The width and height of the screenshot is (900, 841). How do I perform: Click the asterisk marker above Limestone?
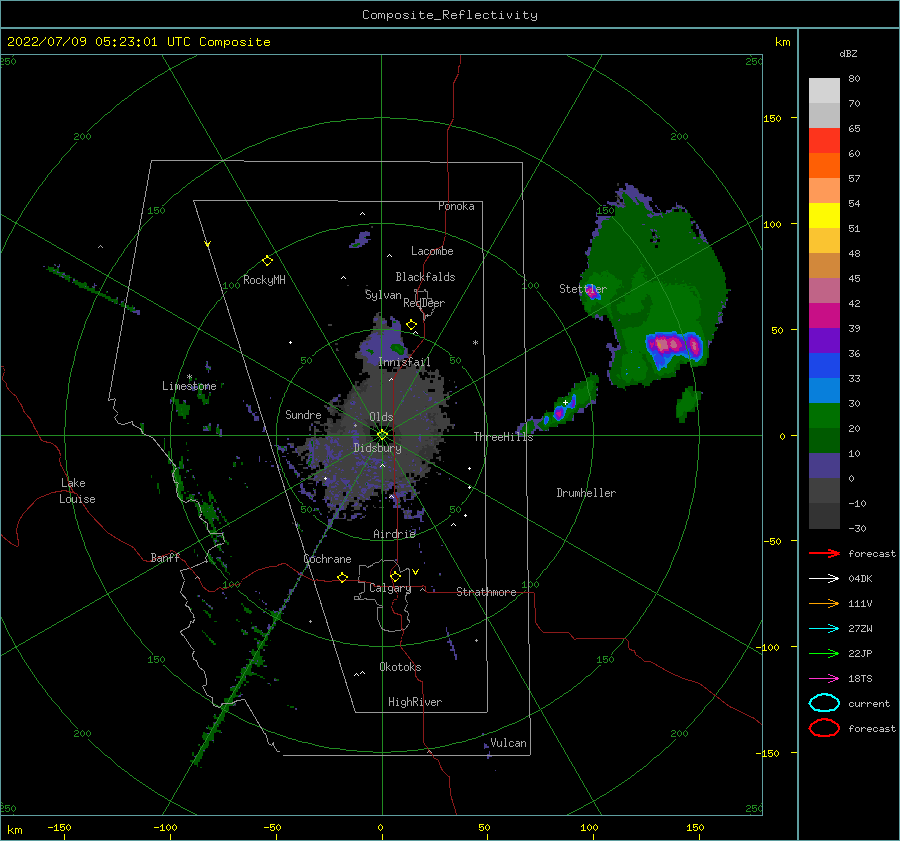click(189, 377)
